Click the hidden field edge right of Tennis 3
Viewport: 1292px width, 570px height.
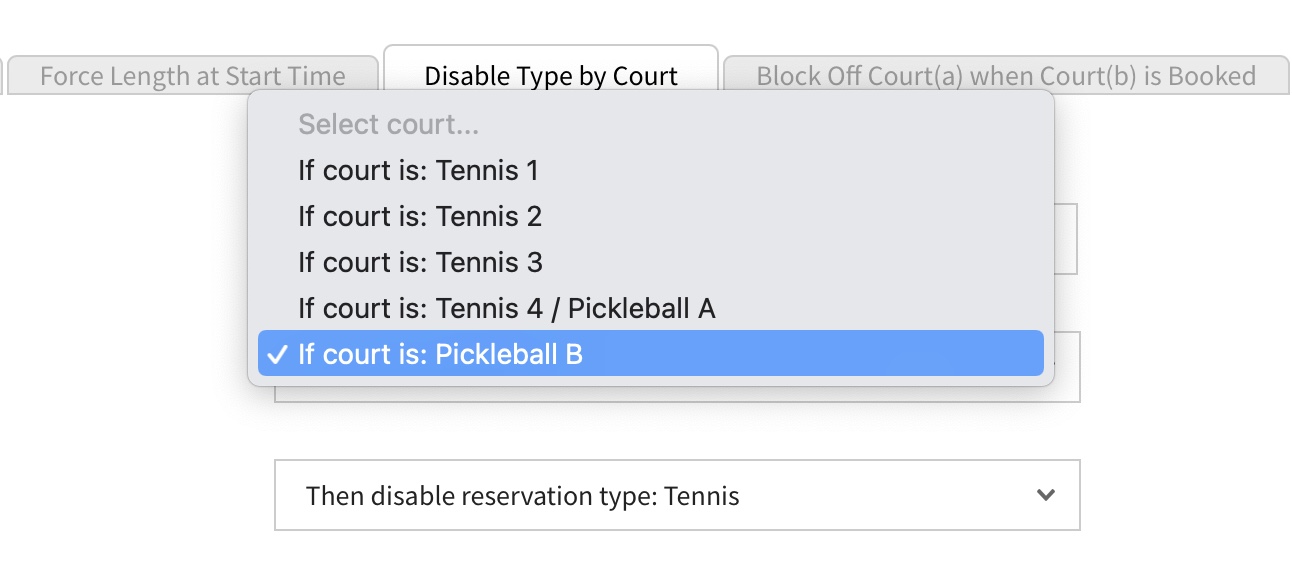point(1067,240)
